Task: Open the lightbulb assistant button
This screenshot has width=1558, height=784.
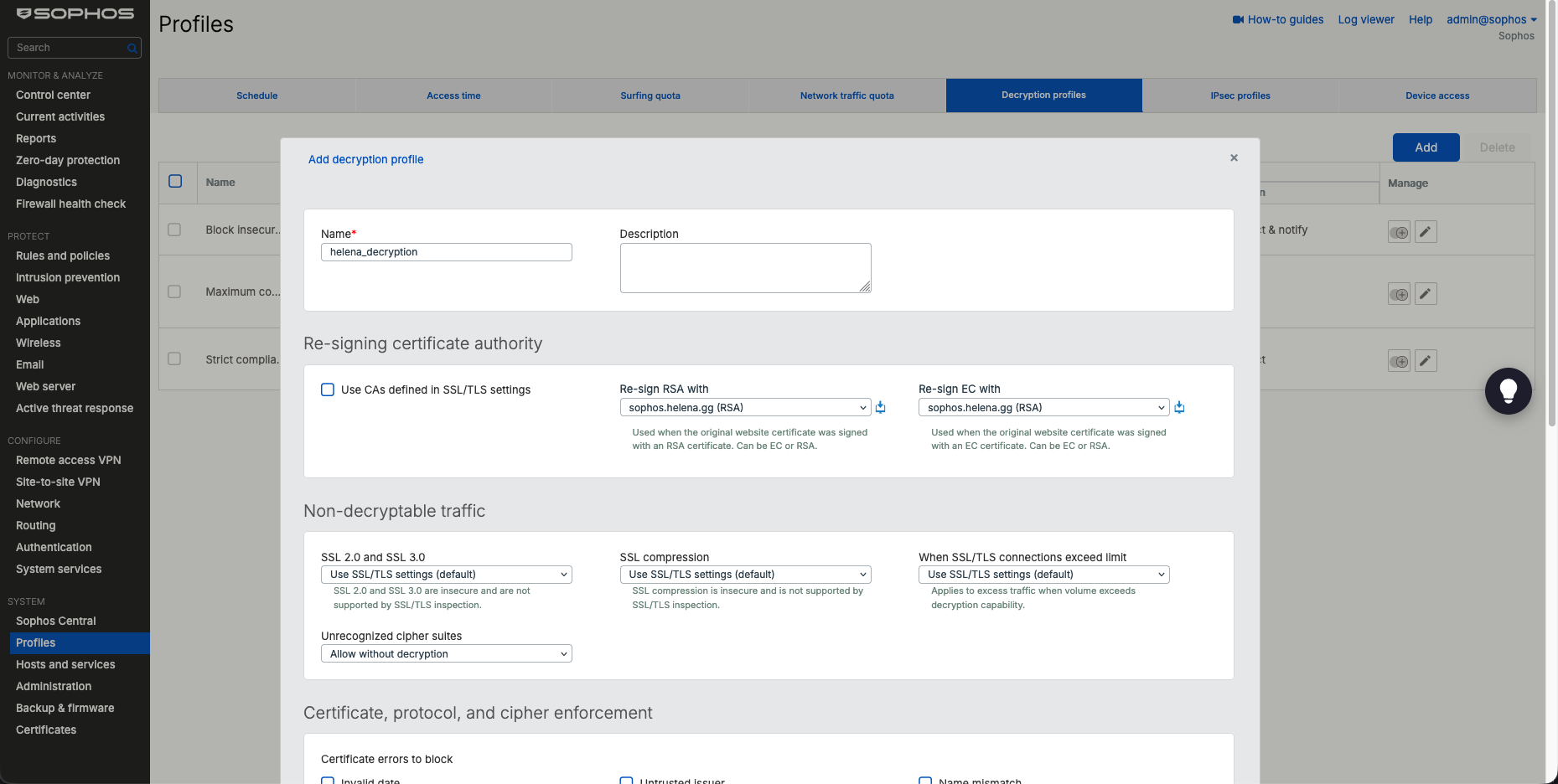Action: click(x=1508, y=391)
